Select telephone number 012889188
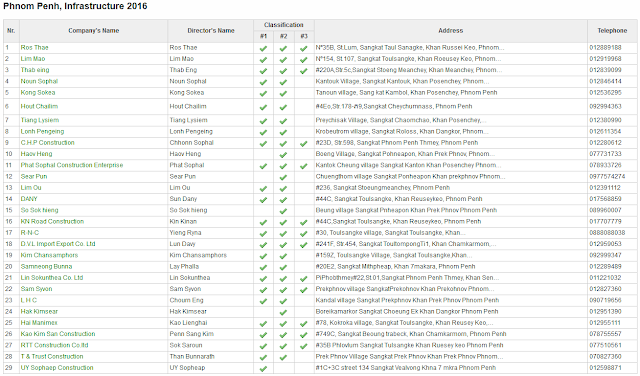The image size is (640, 376). 605,47
